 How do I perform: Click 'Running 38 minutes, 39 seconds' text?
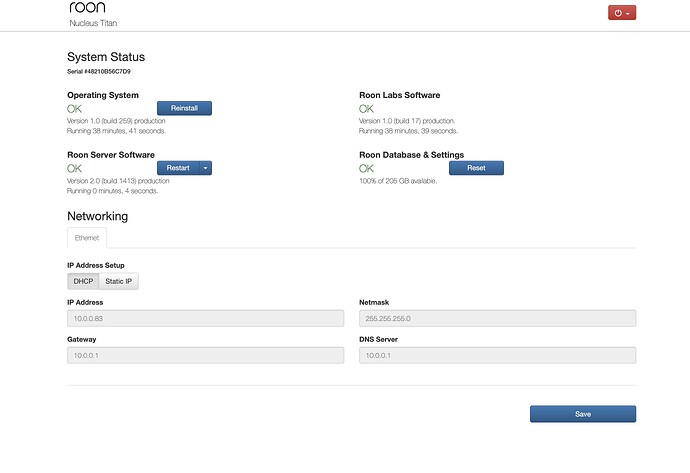pos(408,131)
